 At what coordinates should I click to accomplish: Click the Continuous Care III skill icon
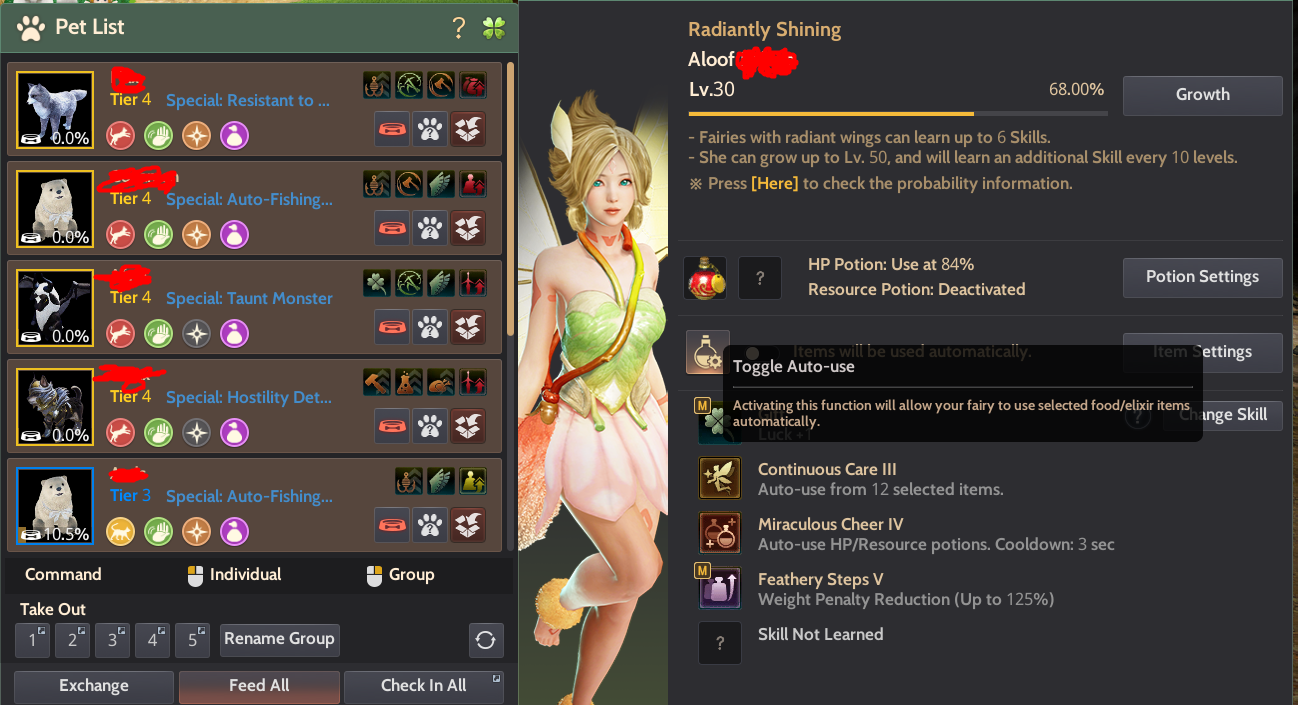pyautogui.click(x=719, y=478)
